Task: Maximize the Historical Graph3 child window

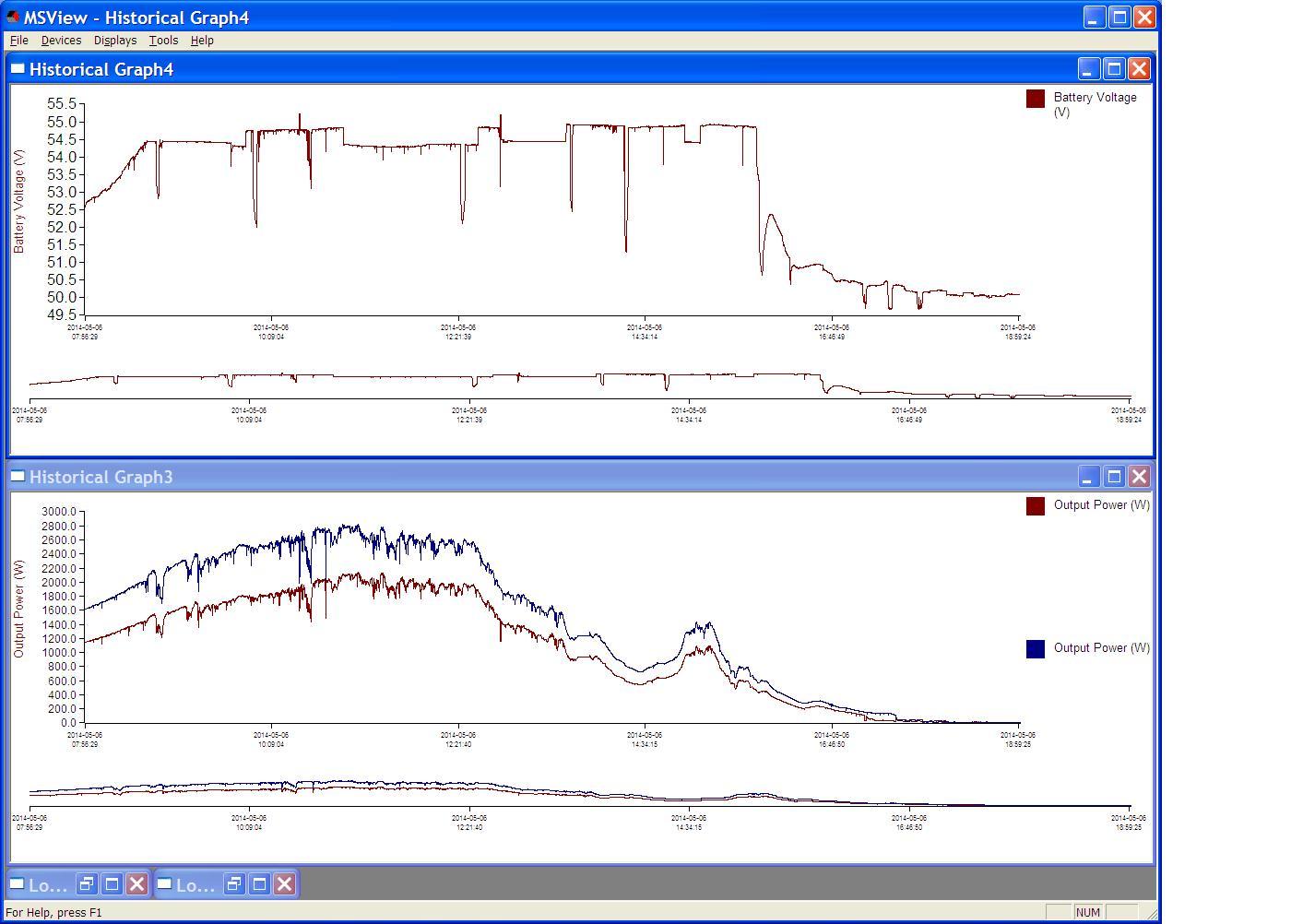Action: [x=1114, y=477]
